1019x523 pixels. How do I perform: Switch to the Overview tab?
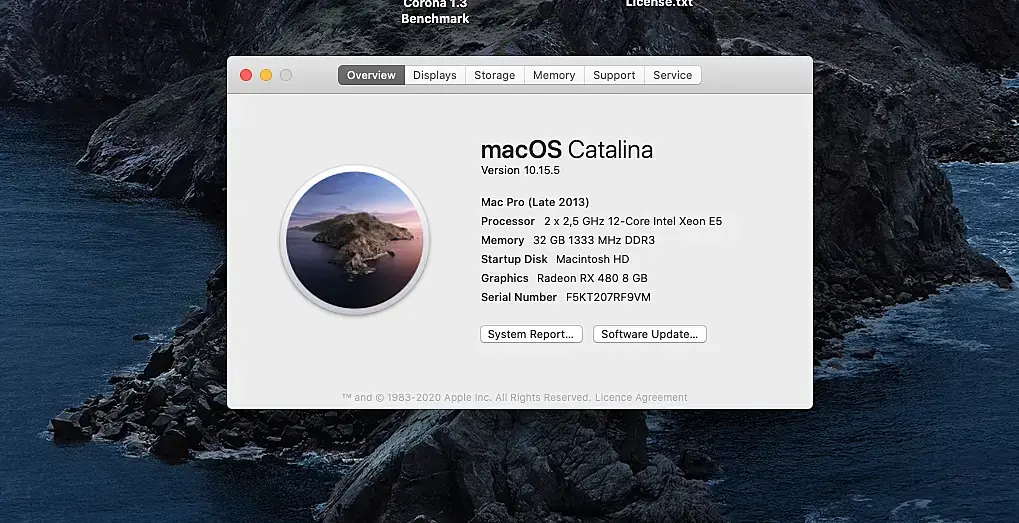coord(371,75)
